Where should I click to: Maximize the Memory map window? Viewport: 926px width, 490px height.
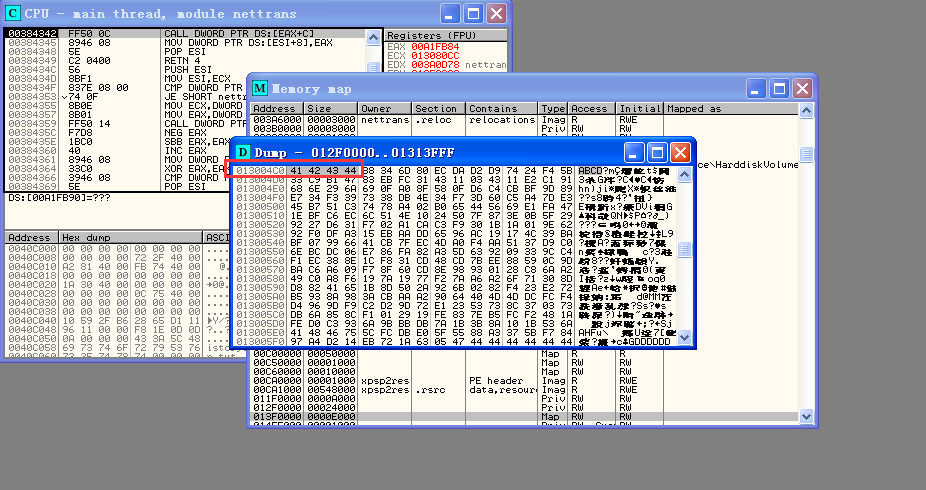[780, 89]
